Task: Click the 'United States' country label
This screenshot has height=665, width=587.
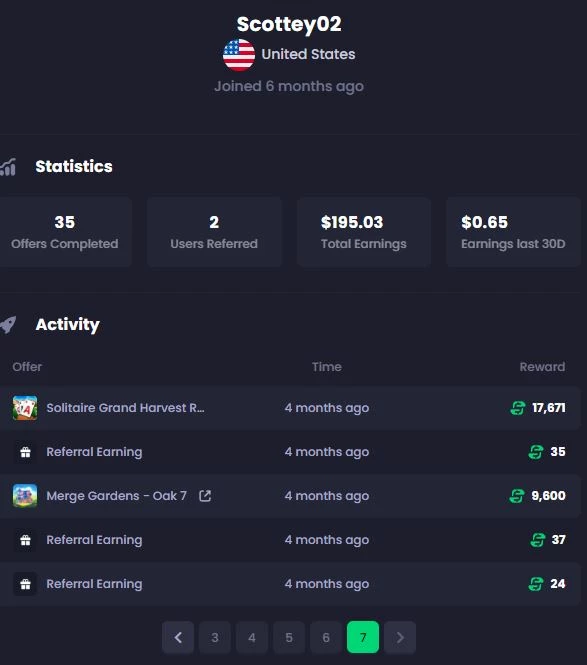Action: pyautogui.click(x=308, y=54)
